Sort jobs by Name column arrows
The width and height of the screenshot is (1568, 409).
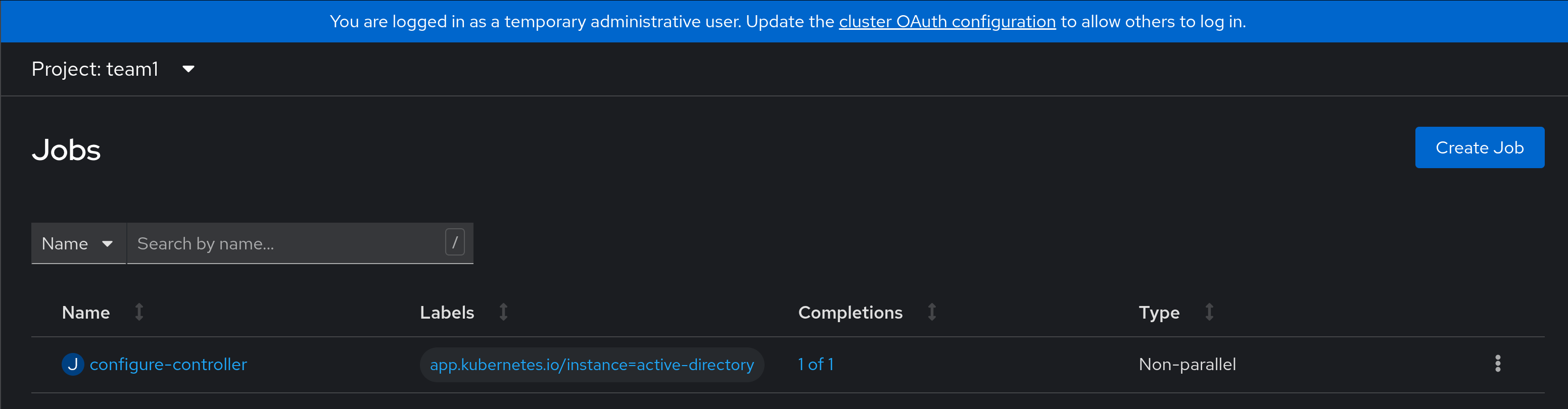click(139, 312)
